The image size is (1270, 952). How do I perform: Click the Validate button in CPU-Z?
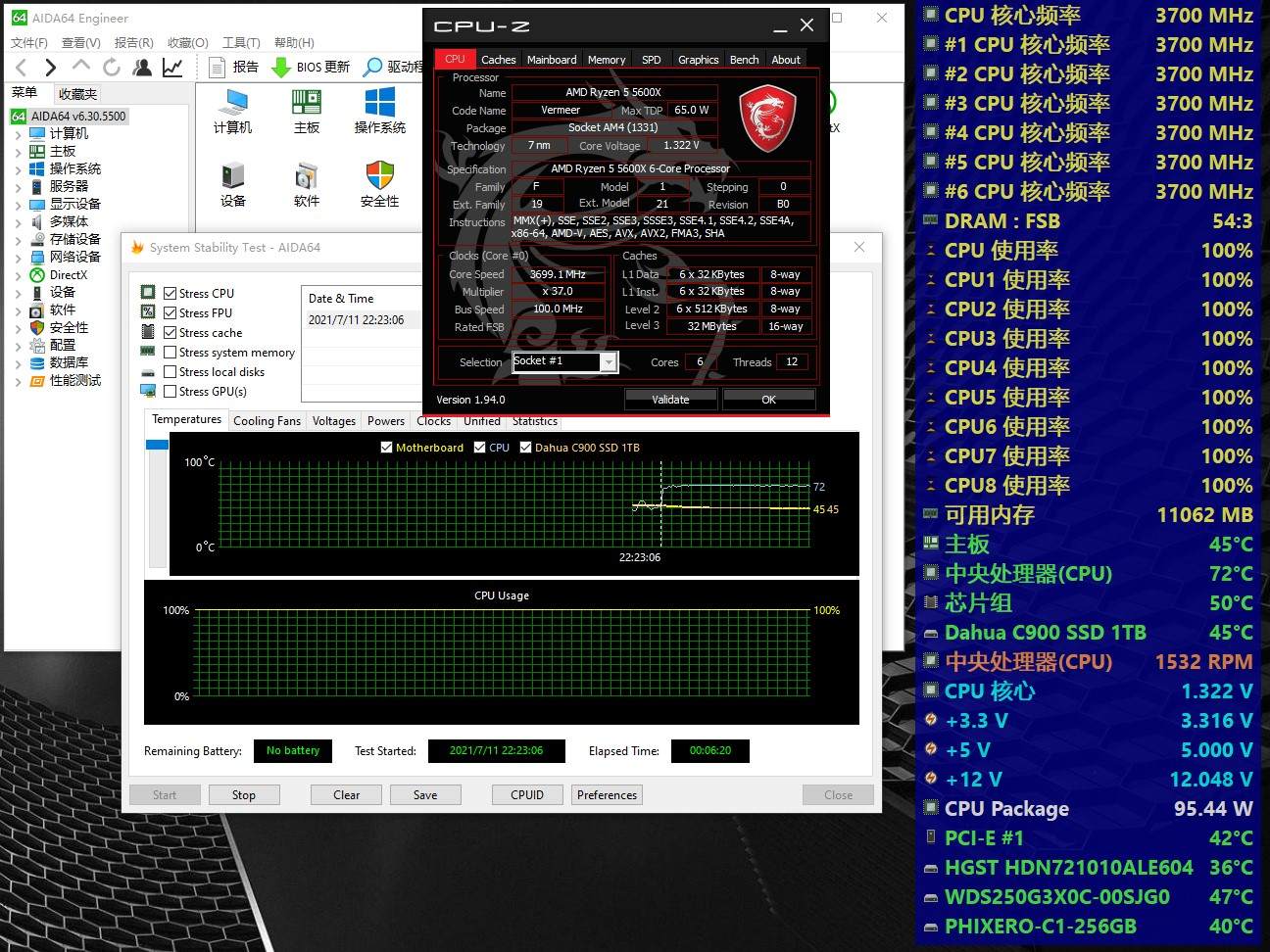pyautogui.click(x=670, y=400)
